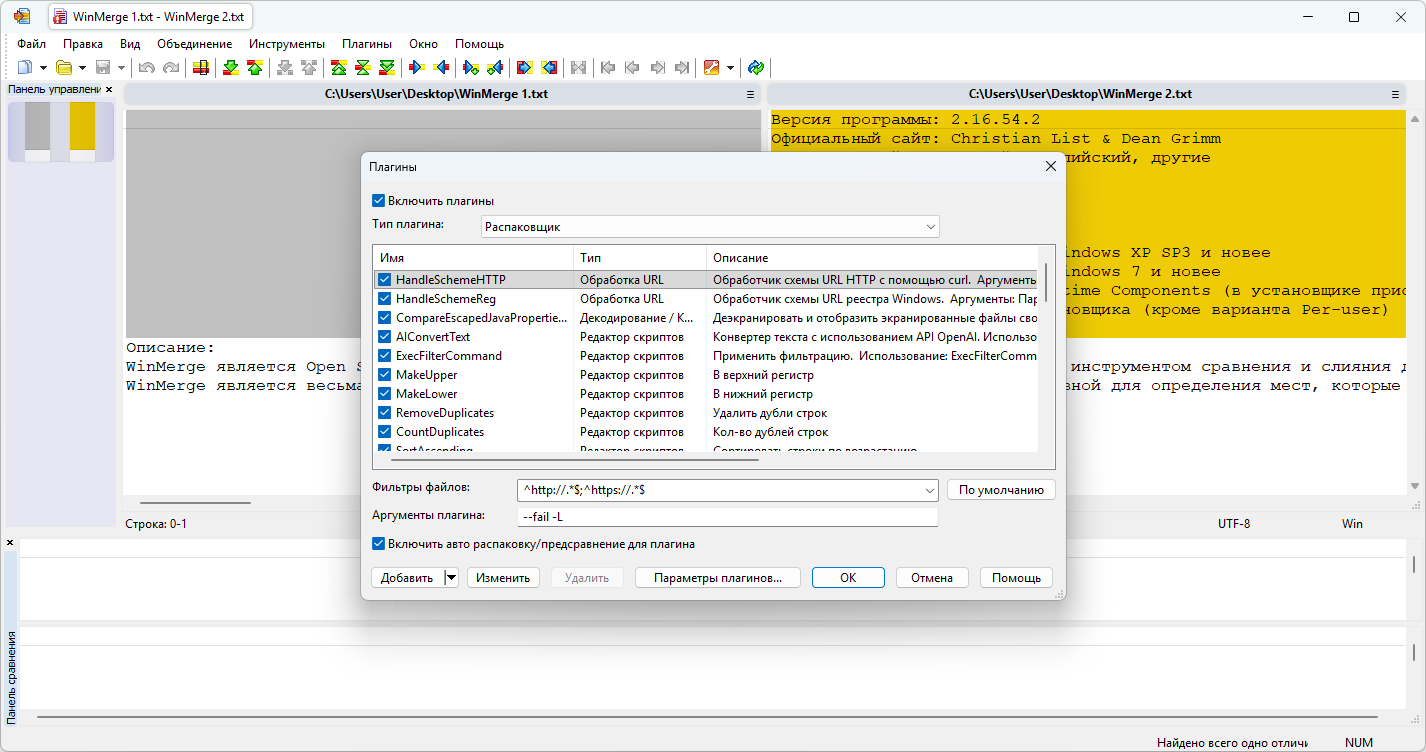Click the Options wrench toolbar icon
The width and height of the screenshot is (1426, 752).
point(711,68)
